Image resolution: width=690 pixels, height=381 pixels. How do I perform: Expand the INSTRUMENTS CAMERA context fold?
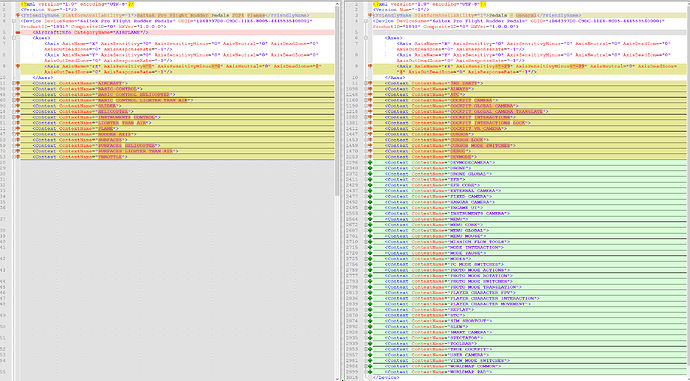(366, 213)
